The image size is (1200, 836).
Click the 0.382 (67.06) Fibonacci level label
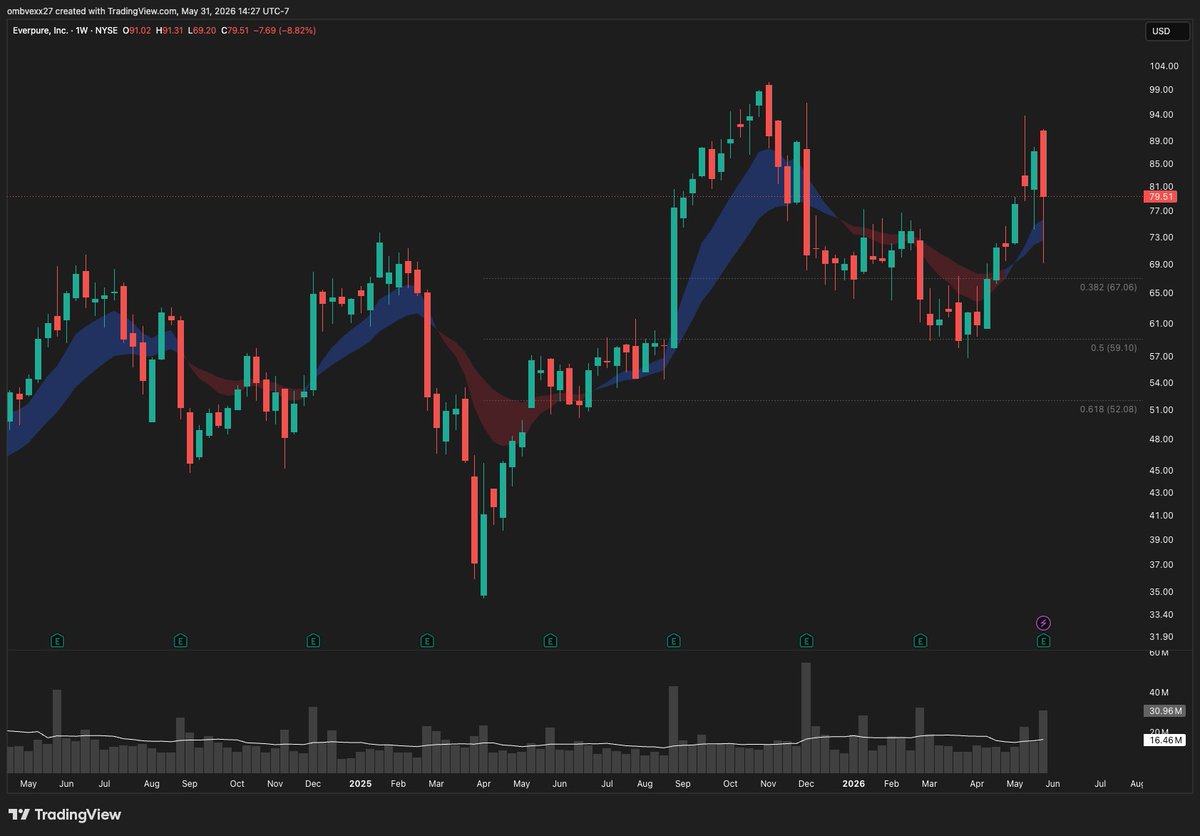click(1108, 287)
